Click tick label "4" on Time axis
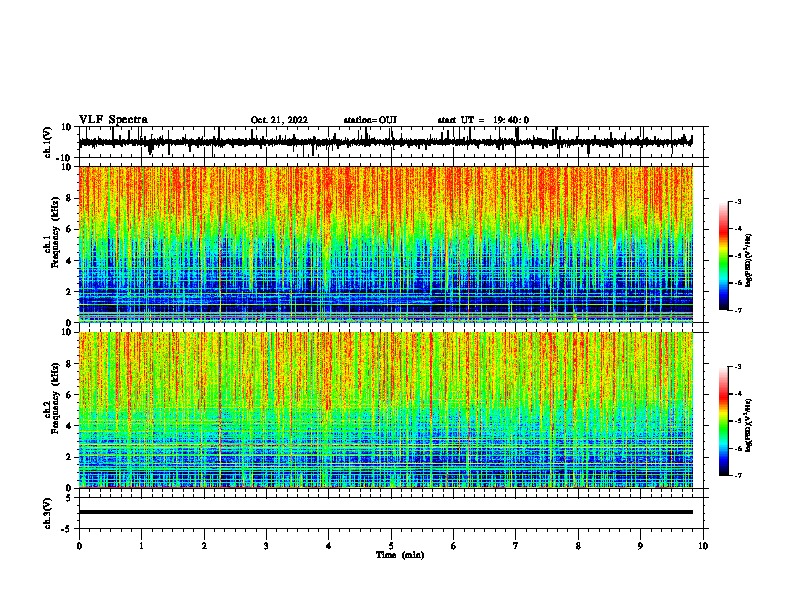792x612 pixels. tap(329, 546)
